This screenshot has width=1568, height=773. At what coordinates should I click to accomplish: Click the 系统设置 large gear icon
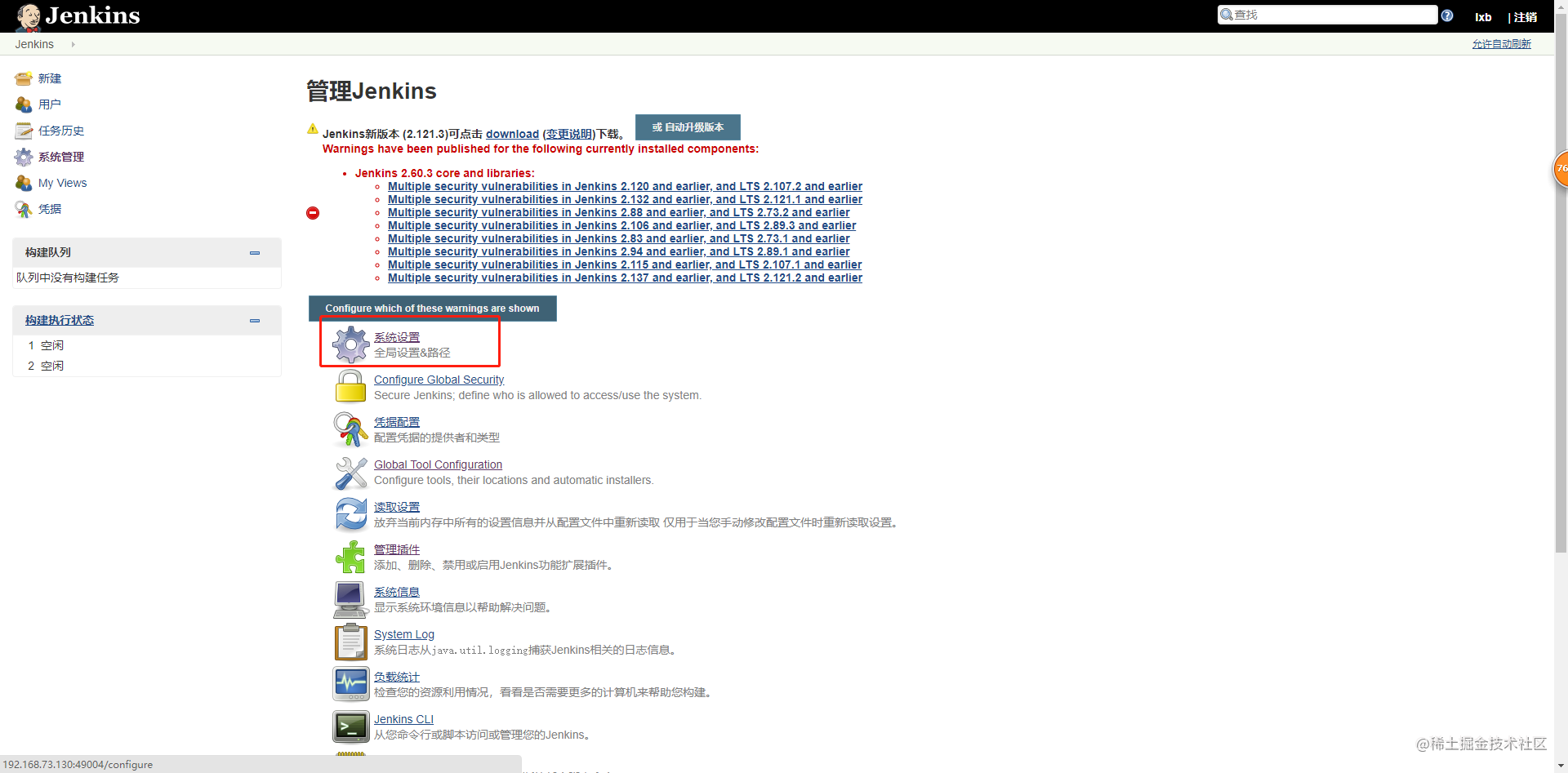351,344
